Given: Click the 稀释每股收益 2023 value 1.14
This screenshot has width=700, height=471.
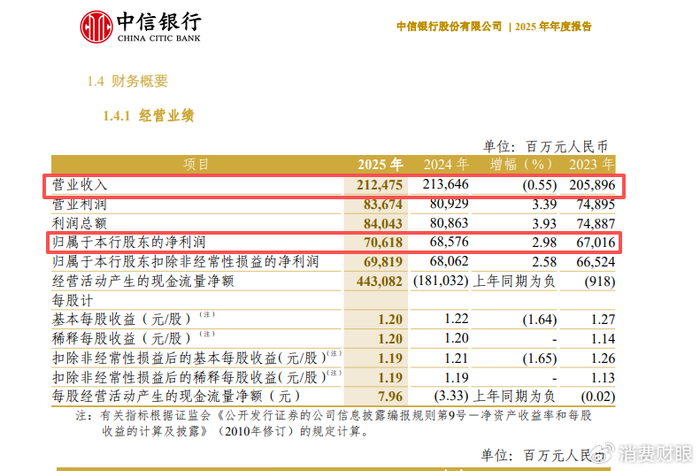Looking at the screenshot, I should point(603,338).
